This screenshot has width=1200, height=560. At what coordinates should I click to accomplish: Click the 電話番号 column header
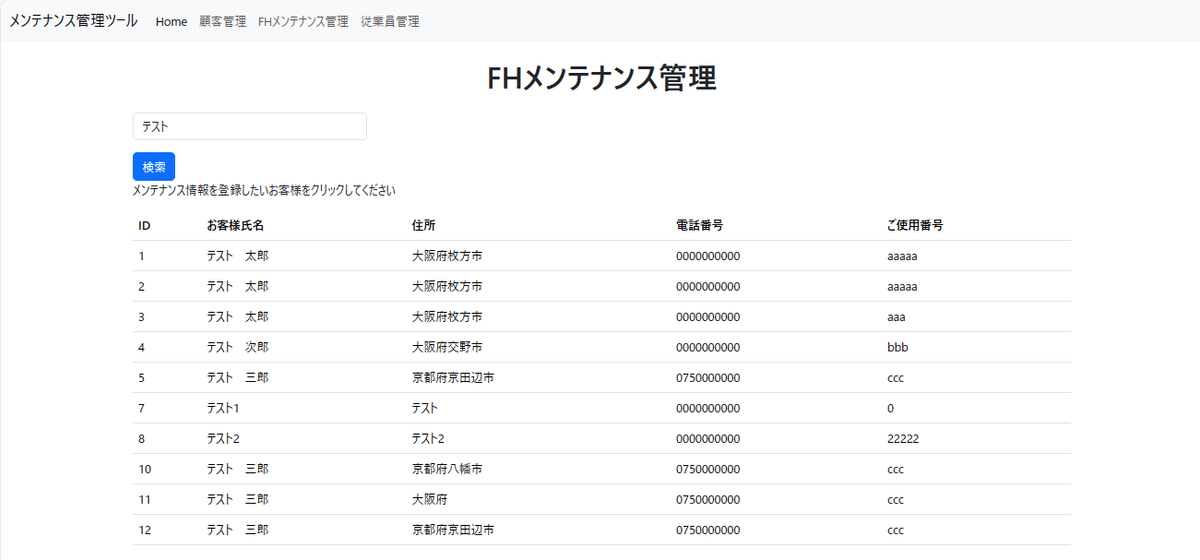tap(699, 225)
